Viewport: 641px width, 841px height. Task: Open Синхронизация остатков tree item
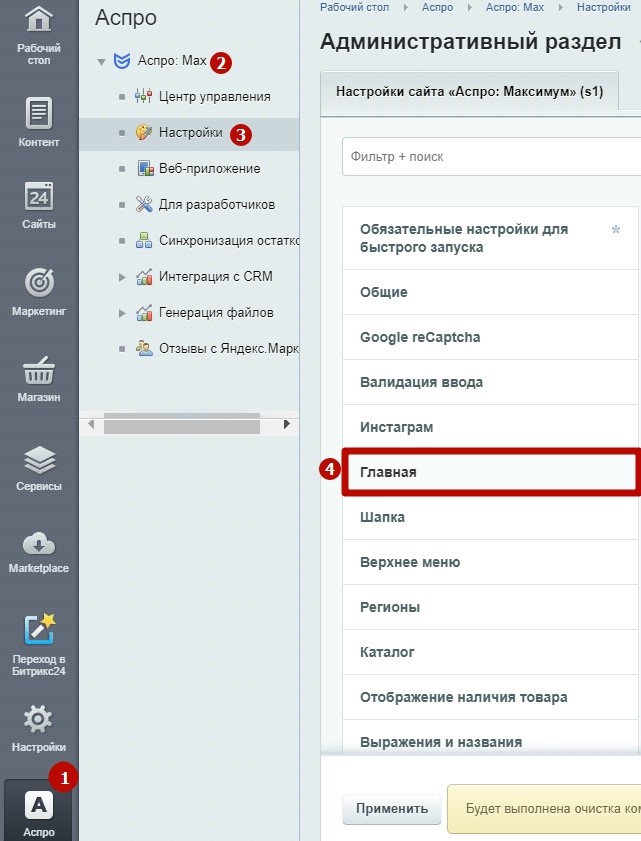point(229,240)
